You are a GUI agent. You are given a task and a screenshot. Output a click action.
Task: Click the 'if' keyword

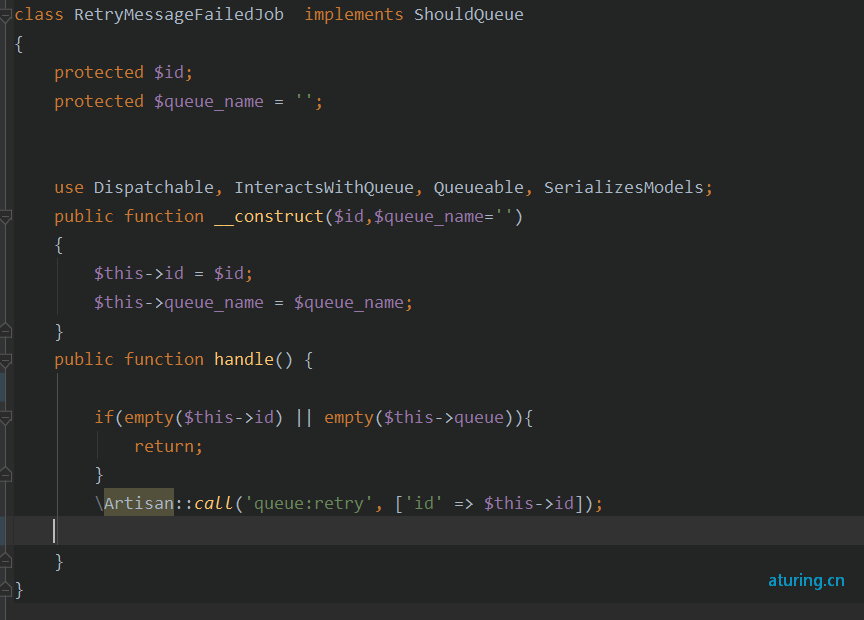[x=104, y=417]
